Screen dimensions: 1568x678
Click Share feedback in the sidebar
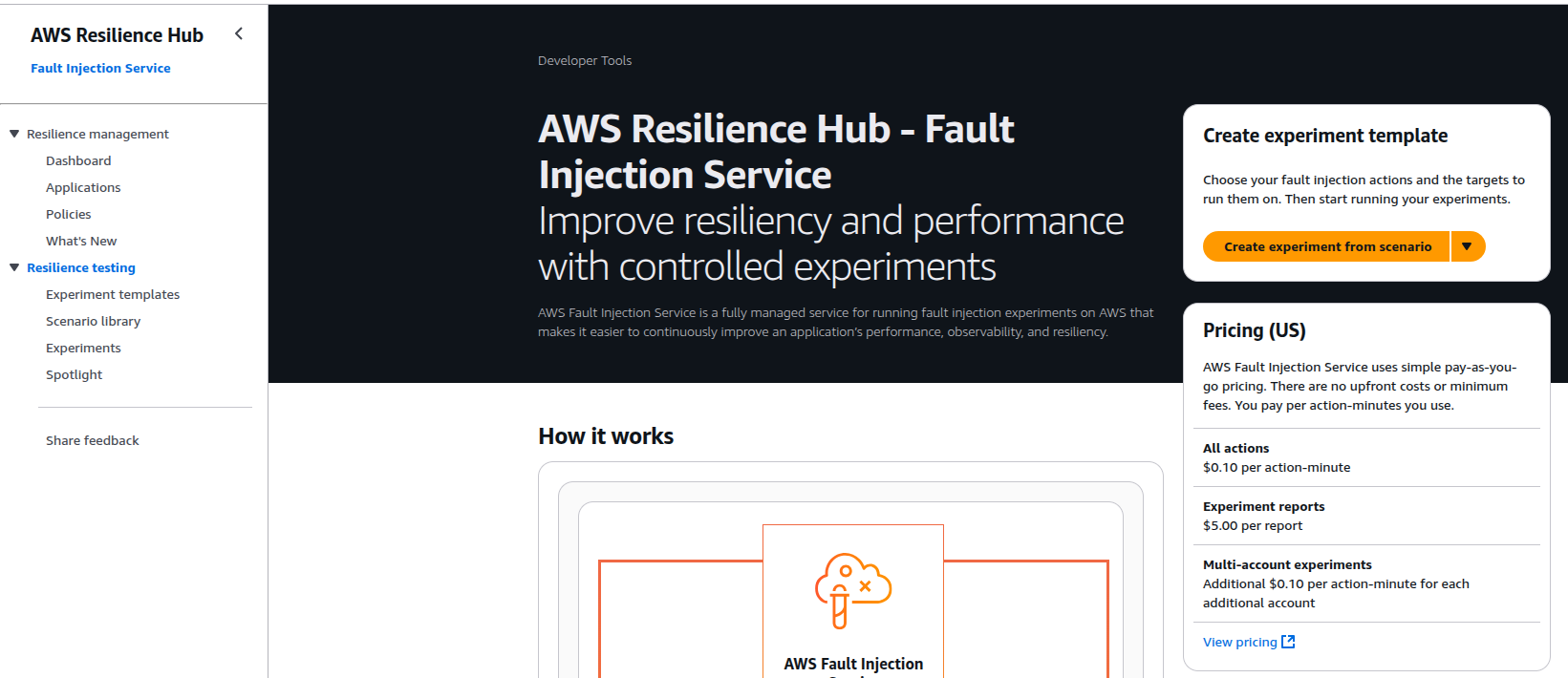[93, 440]
